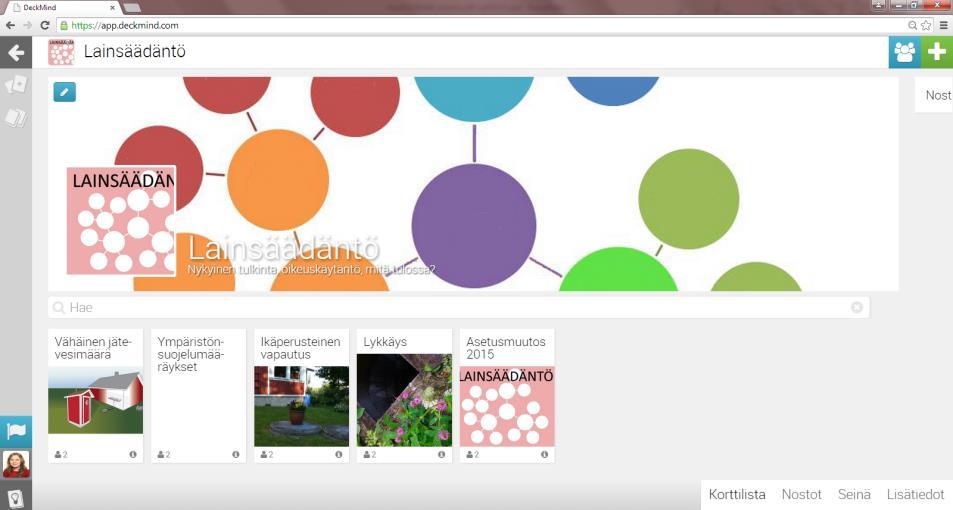This screenshot has height=510, width=953.
Task: Show info for Lykkäys card
Action: (x=441, y=454)
